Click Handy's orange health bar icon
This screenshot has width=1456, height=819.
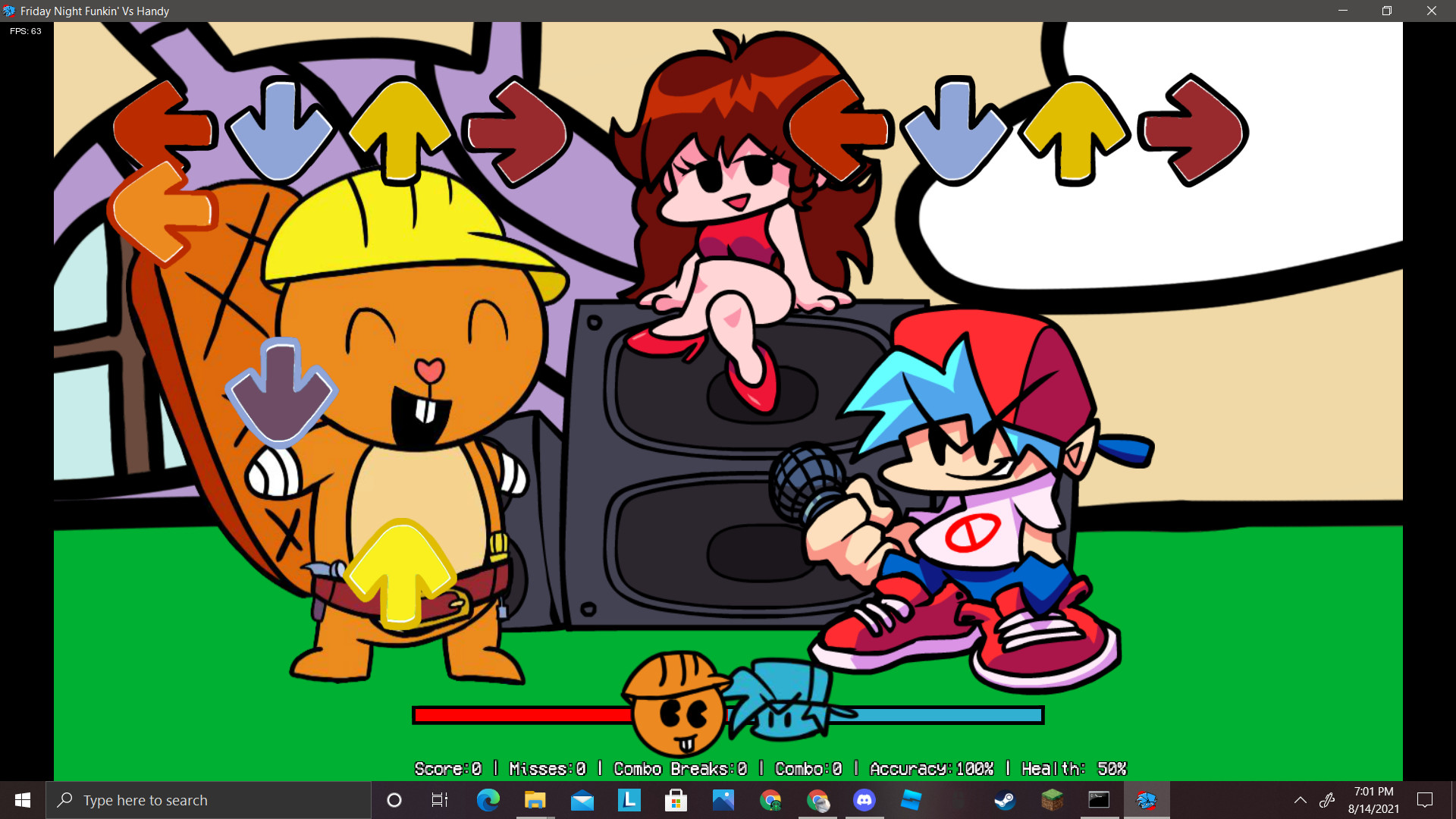(675, 705)
